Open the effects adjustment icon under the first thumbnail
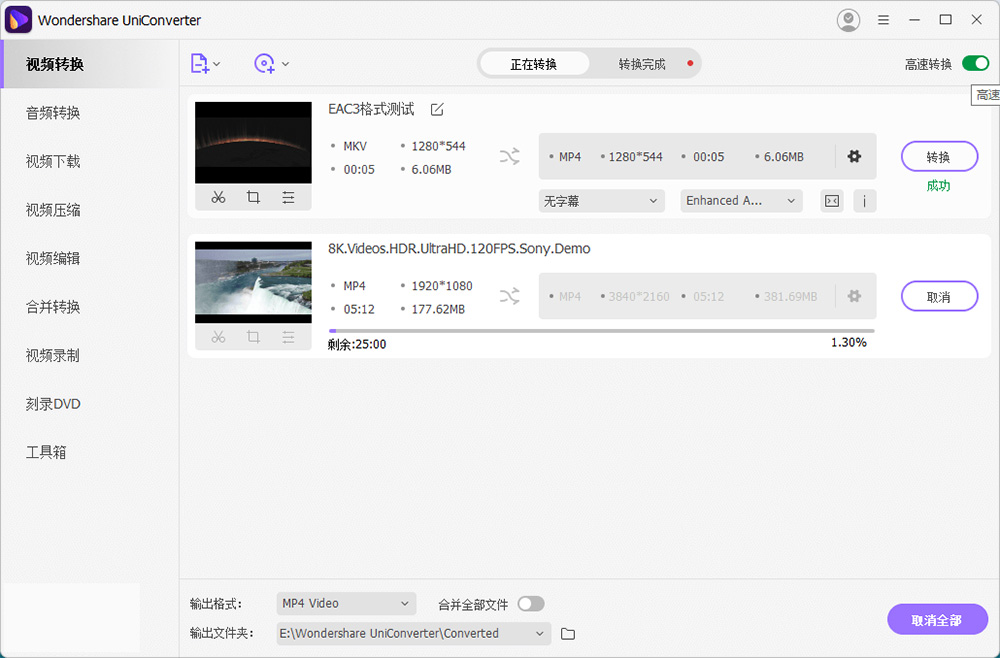Image resolution: width=1000 pixels, height=658 pixels. (x=289, y=197)
